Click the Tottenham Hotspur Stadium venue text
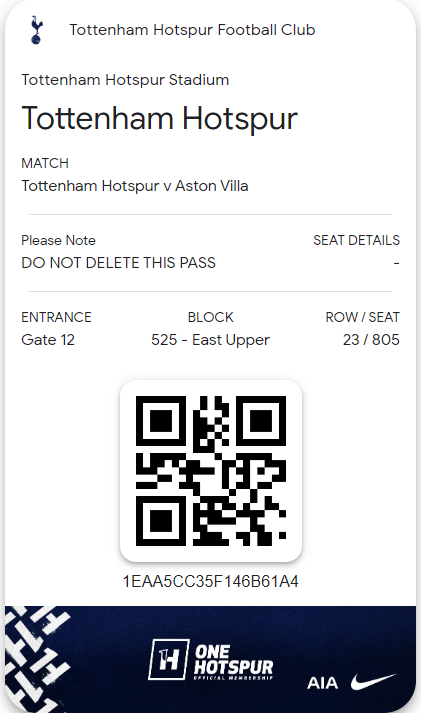 (x=125, y=80)
